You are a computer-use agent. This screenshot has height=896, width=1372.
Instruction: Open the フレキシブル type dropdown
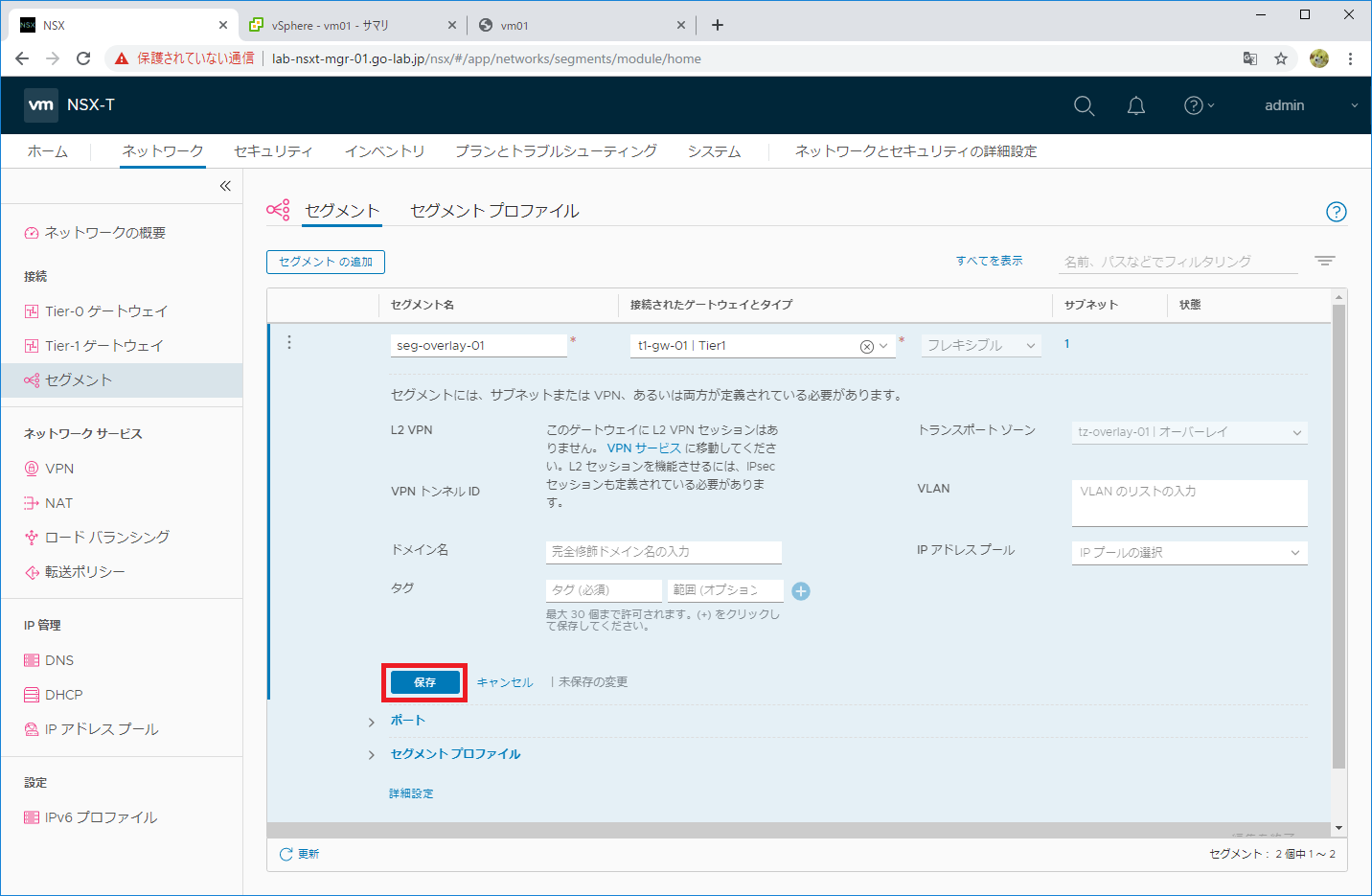coord(981,346)
